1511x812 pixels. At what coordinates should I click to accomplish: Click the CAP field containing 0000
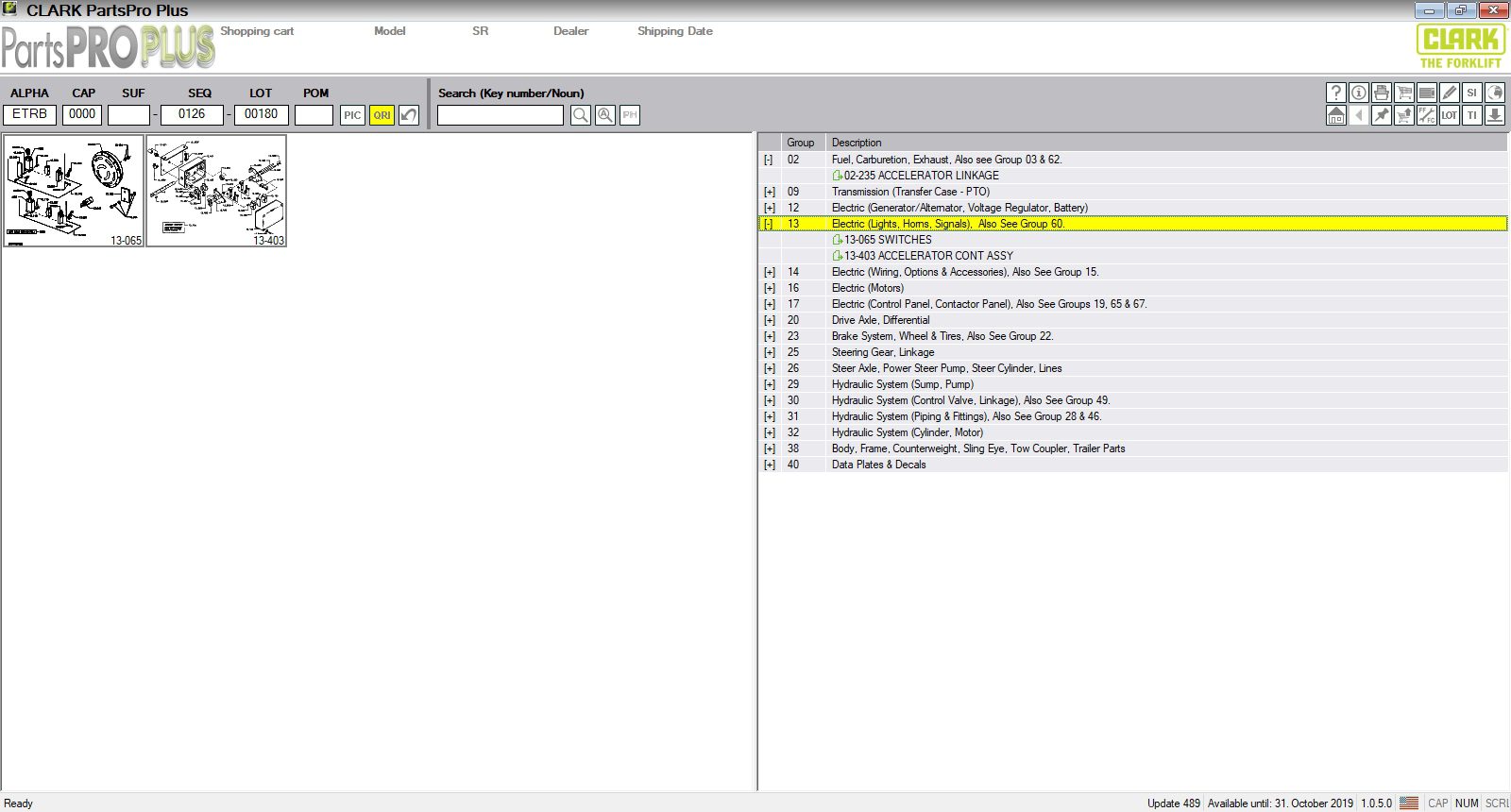click(x=82, y=114)
